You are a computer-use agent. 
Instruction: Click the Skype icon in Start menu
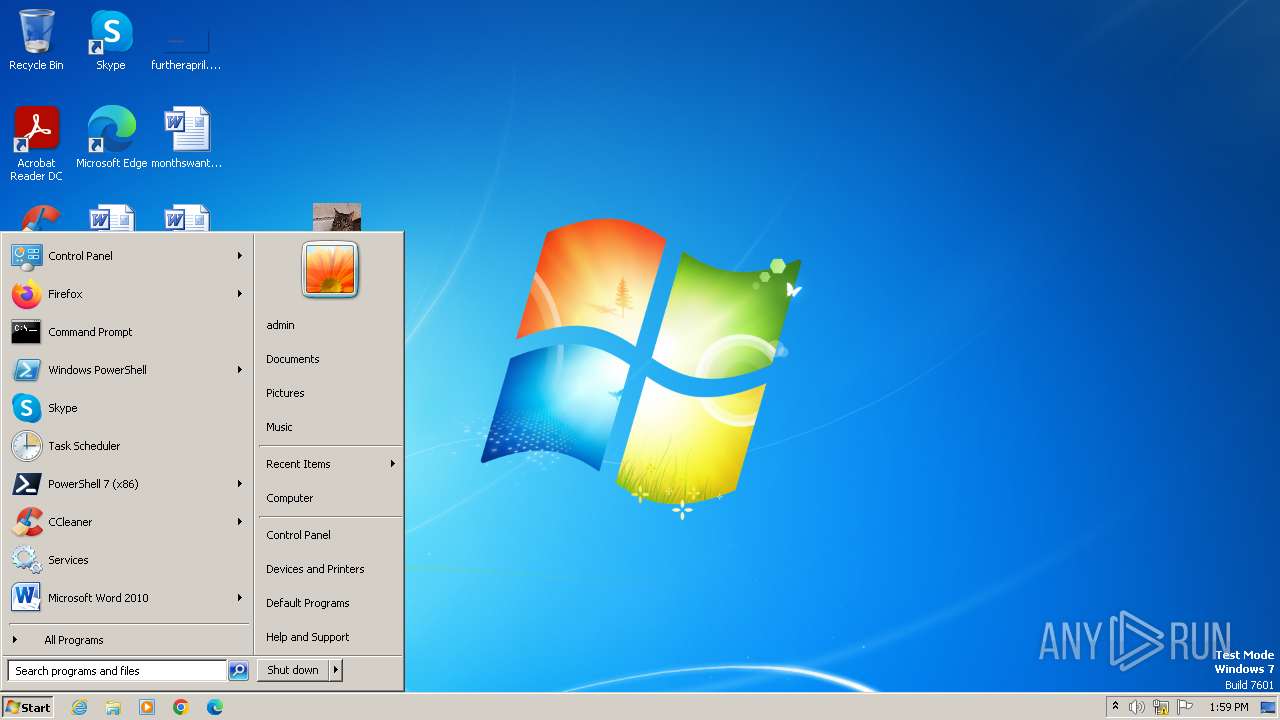click(26, 408)
